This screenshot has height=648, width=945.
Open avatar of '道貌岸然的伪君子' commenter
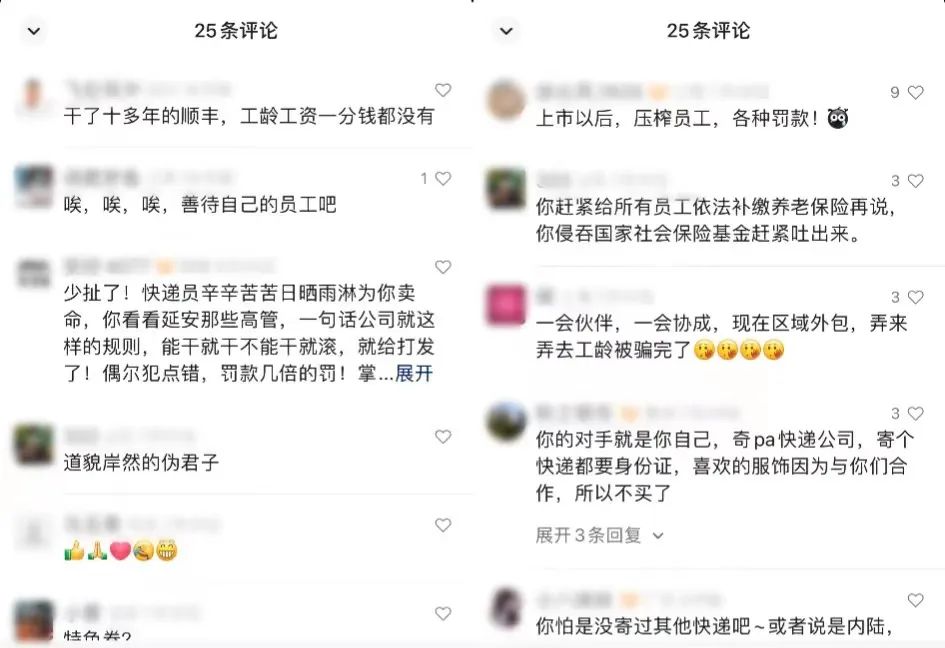[x=34, y=444]
